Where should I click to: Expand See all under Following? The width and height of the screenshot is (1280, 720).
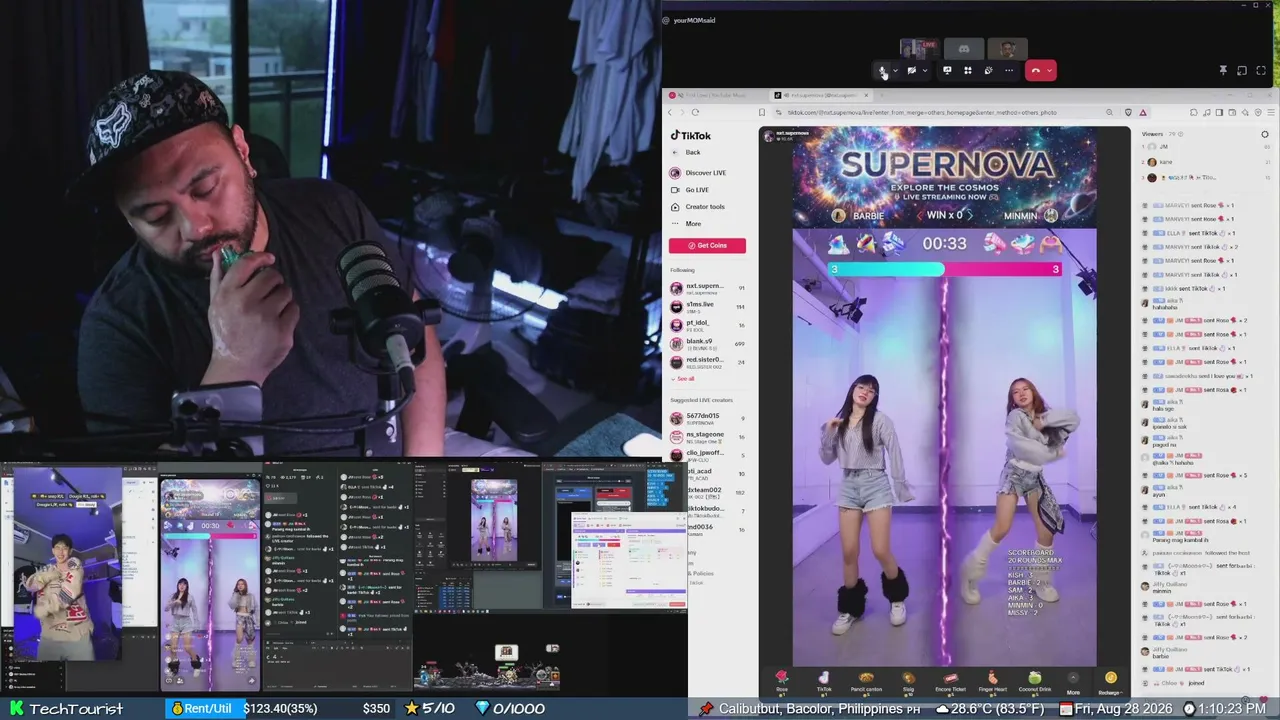[x=685, y=379]
